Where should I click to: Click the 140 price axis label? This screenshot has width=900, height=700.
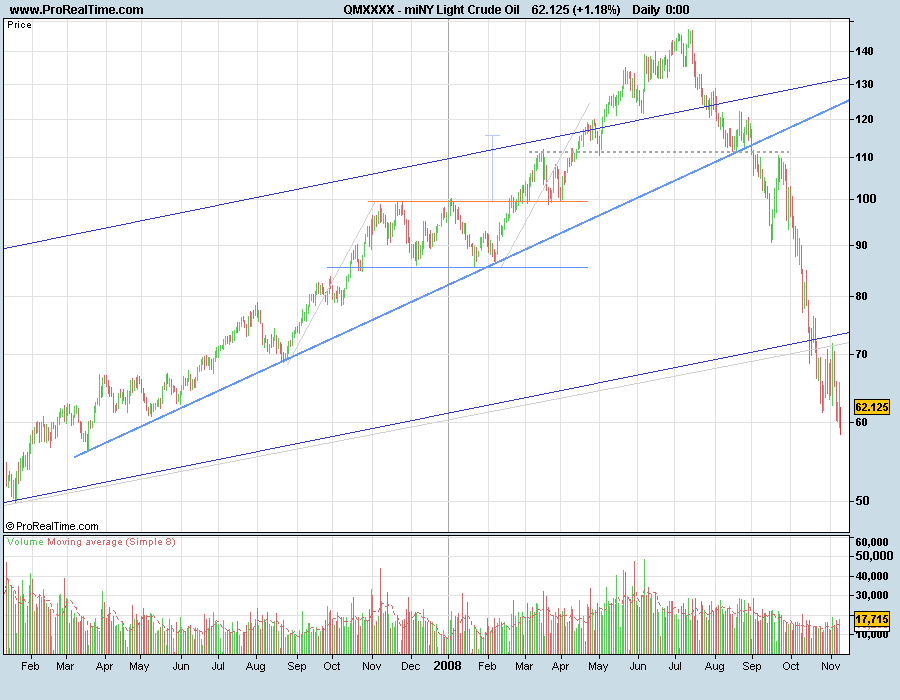pyautogui.click(x=864, y=51)
